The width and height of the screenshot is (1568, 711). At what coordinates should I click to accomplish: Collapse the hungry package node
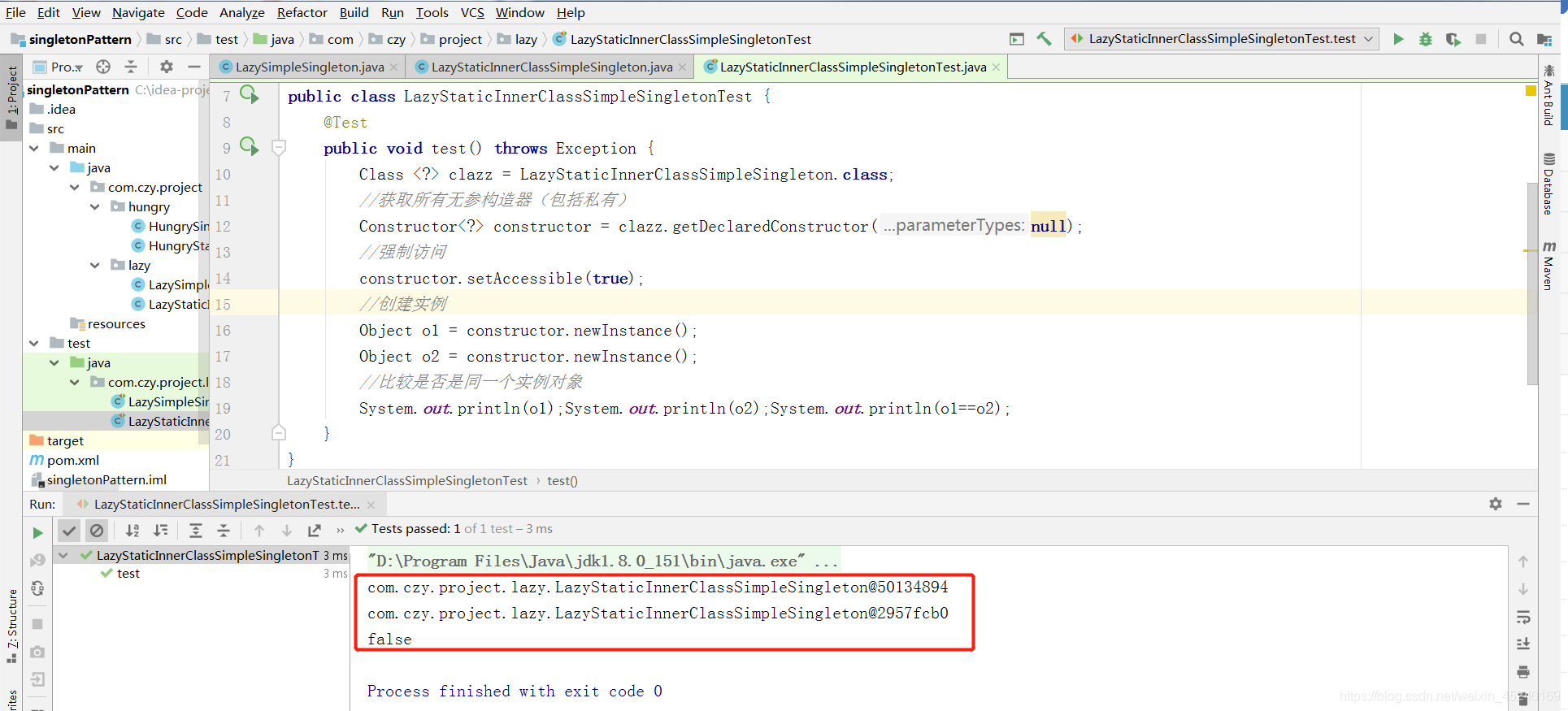coord(95,206)
